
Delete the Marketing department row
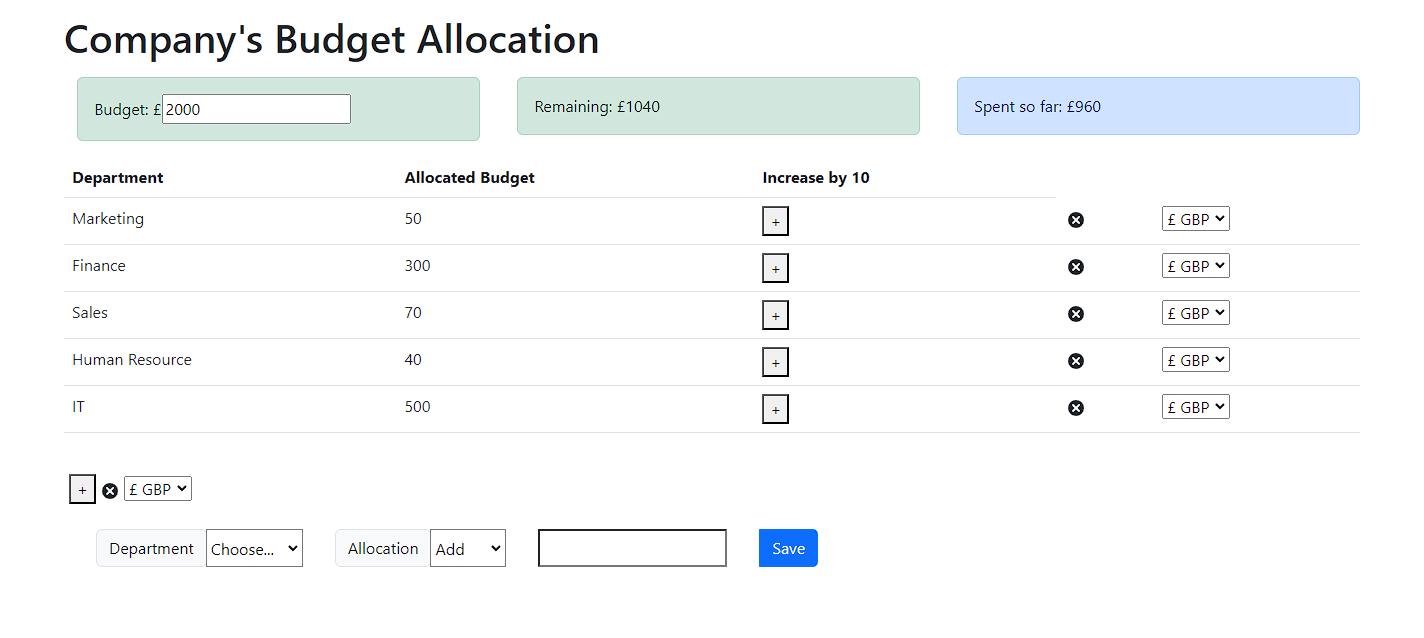(1076, 219)
